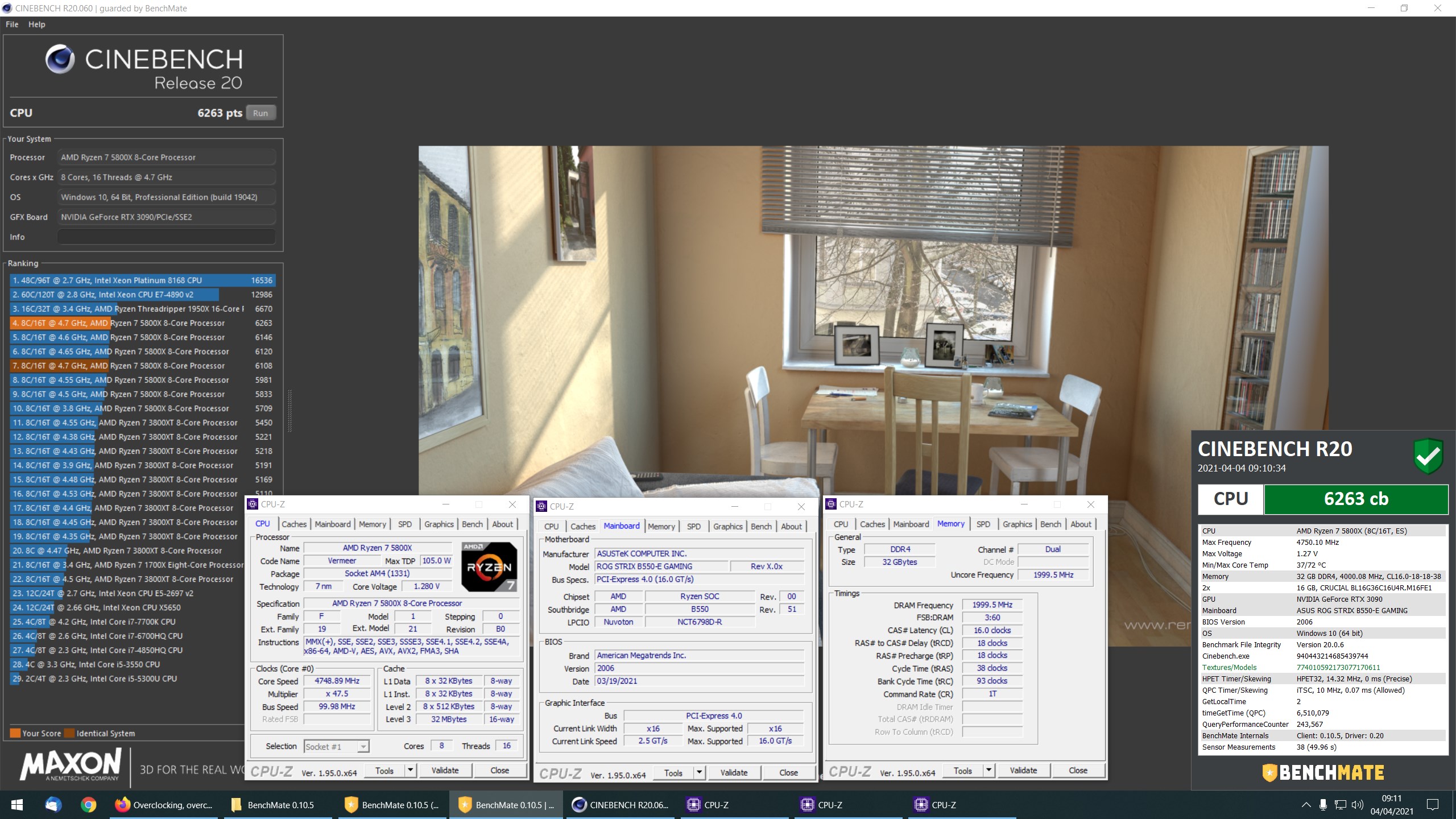Open the notification center icon
Viewport: 1456px width, 819px height.
(x=1433, y=805)
